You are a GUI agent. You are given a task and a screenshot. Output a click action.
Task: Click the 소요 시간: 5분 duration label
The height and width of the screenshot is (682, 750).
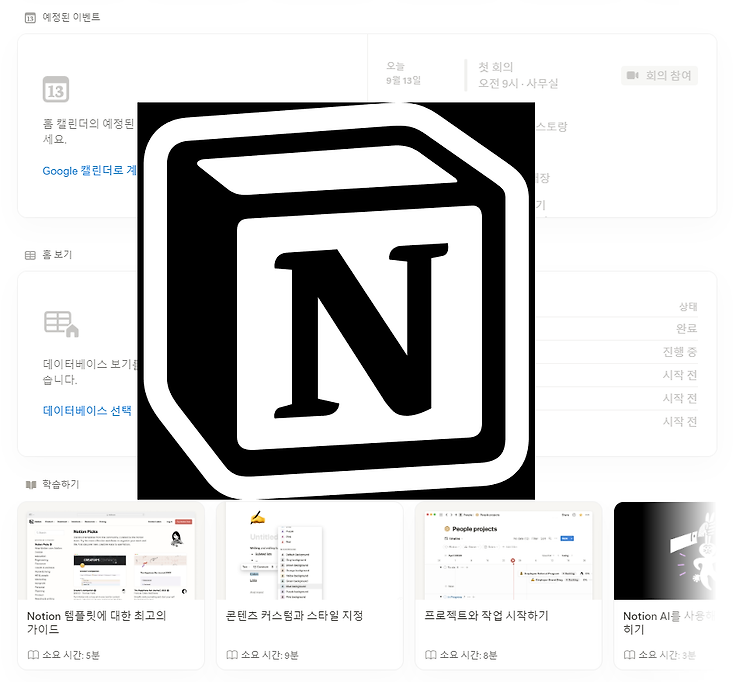coord(71,655)
